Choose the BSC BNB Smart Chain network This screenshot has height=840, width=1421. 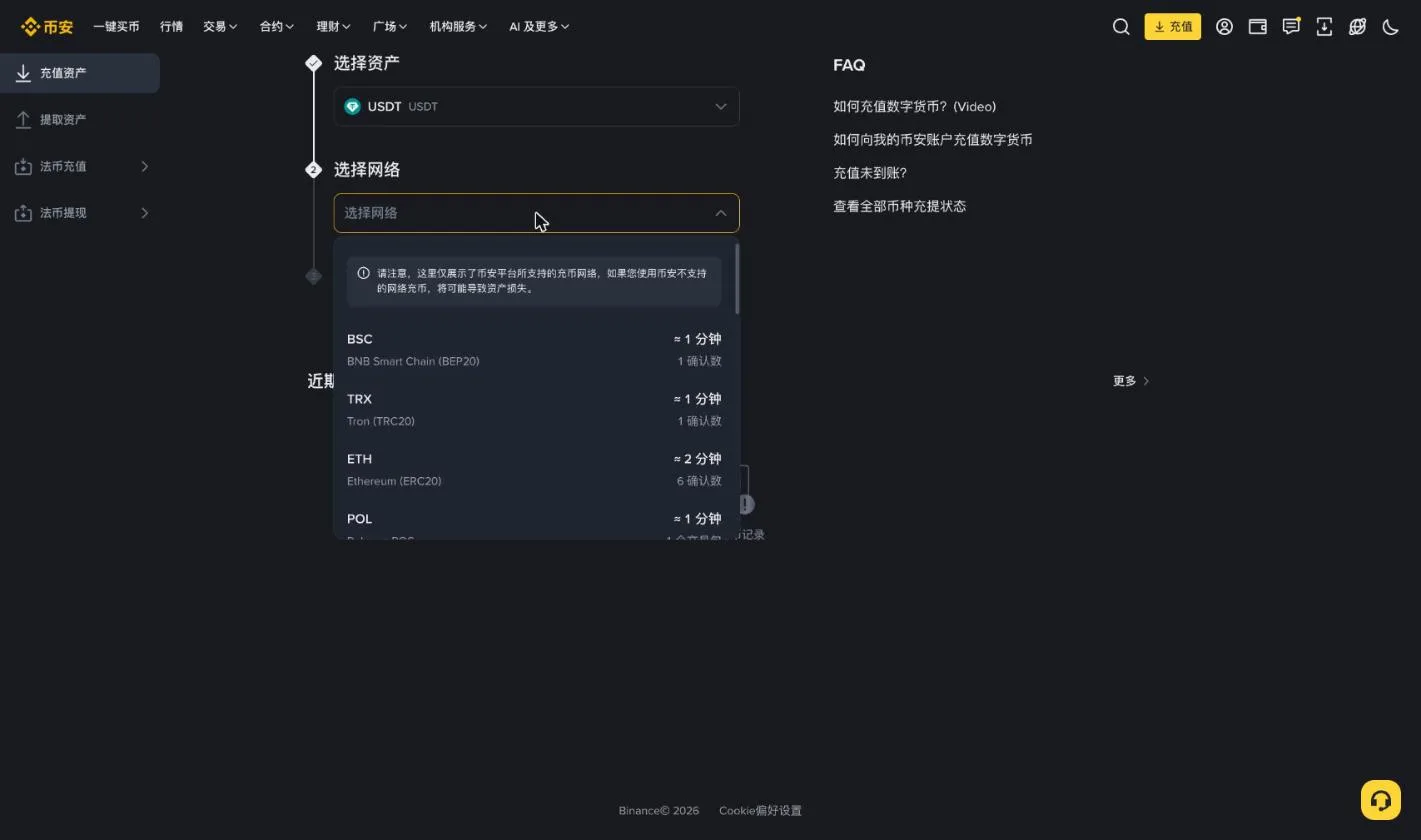tap(534, 350)
